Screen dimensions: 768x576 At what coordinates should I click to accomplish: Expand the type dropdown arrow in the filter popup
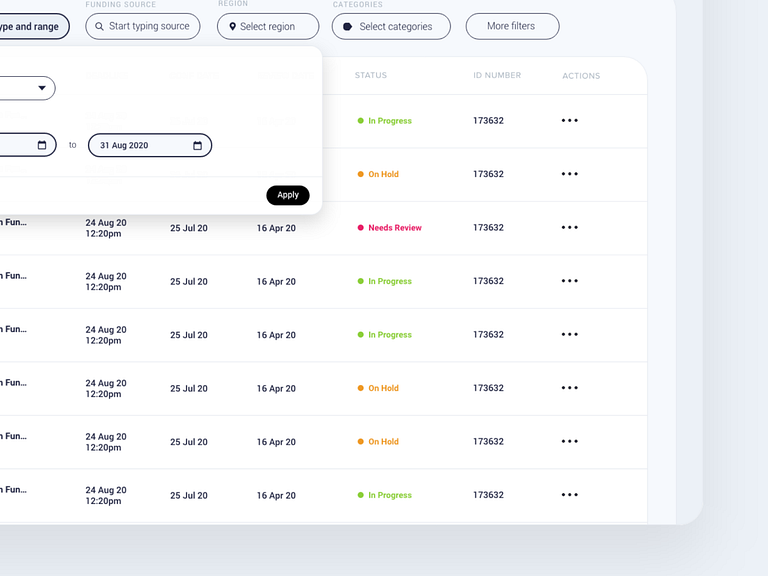[42, 88]
